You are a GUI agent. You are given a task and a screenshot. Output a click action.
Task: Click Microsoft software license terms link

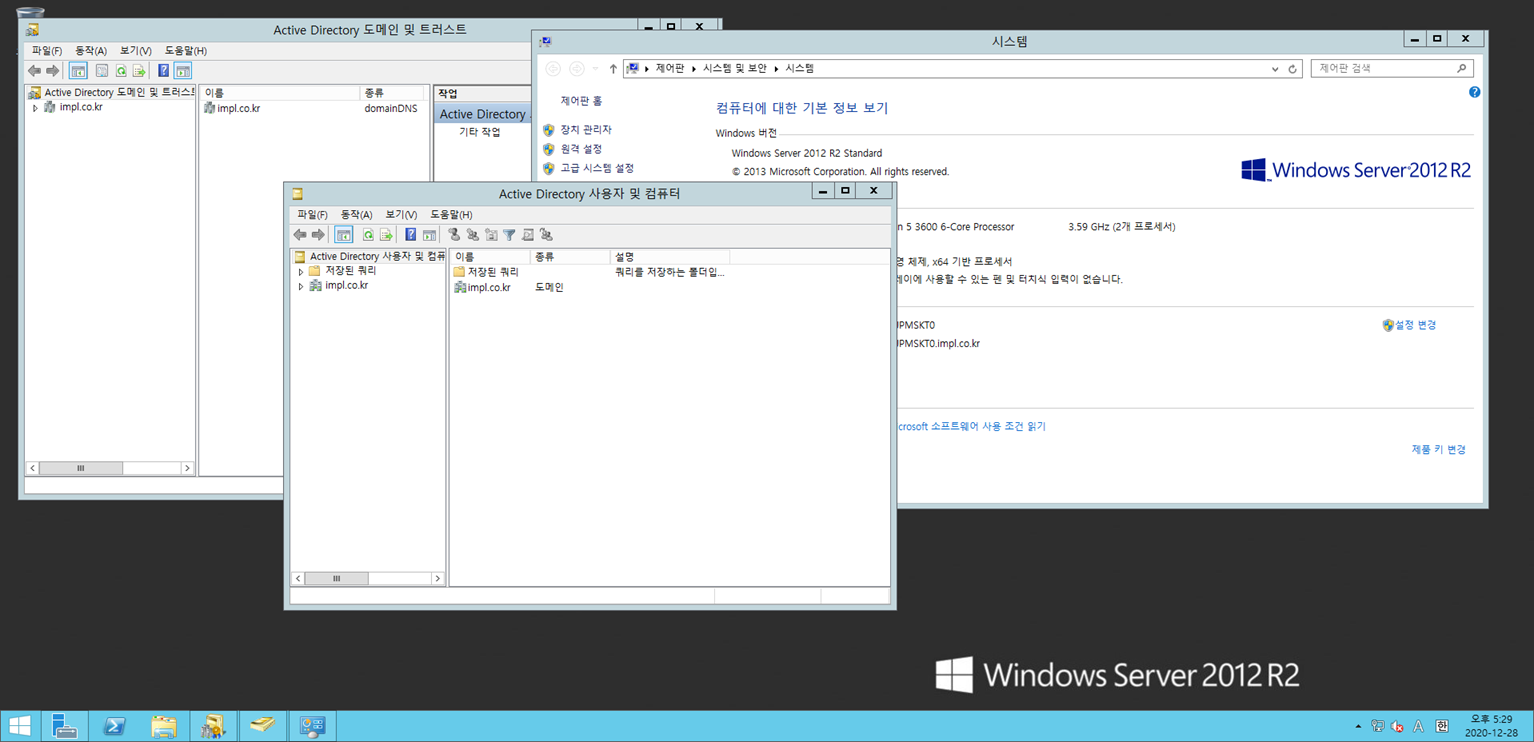[x=971, y=426]
